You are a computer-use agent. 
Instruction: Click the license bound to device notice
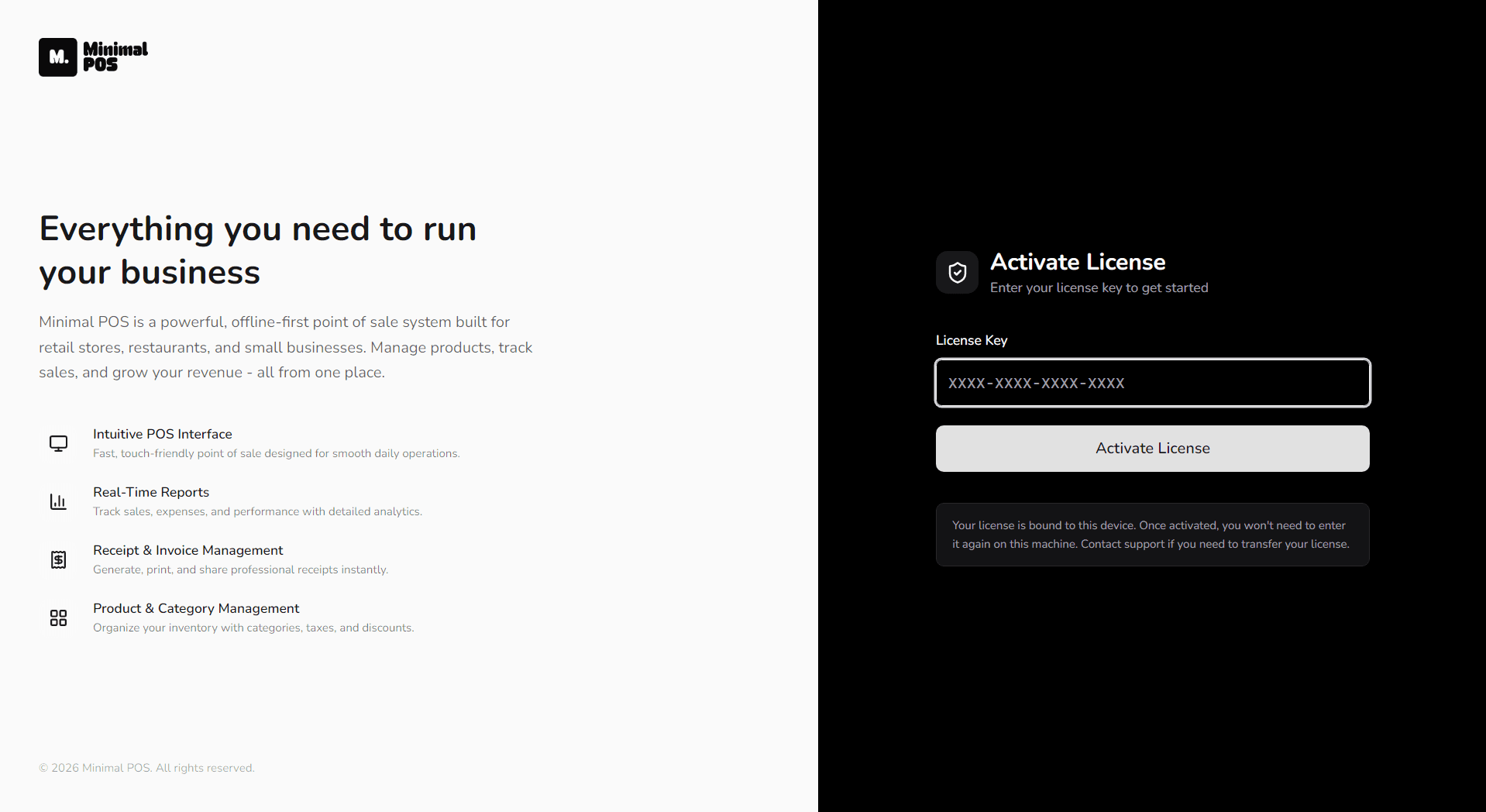[x=1152, y=535]
